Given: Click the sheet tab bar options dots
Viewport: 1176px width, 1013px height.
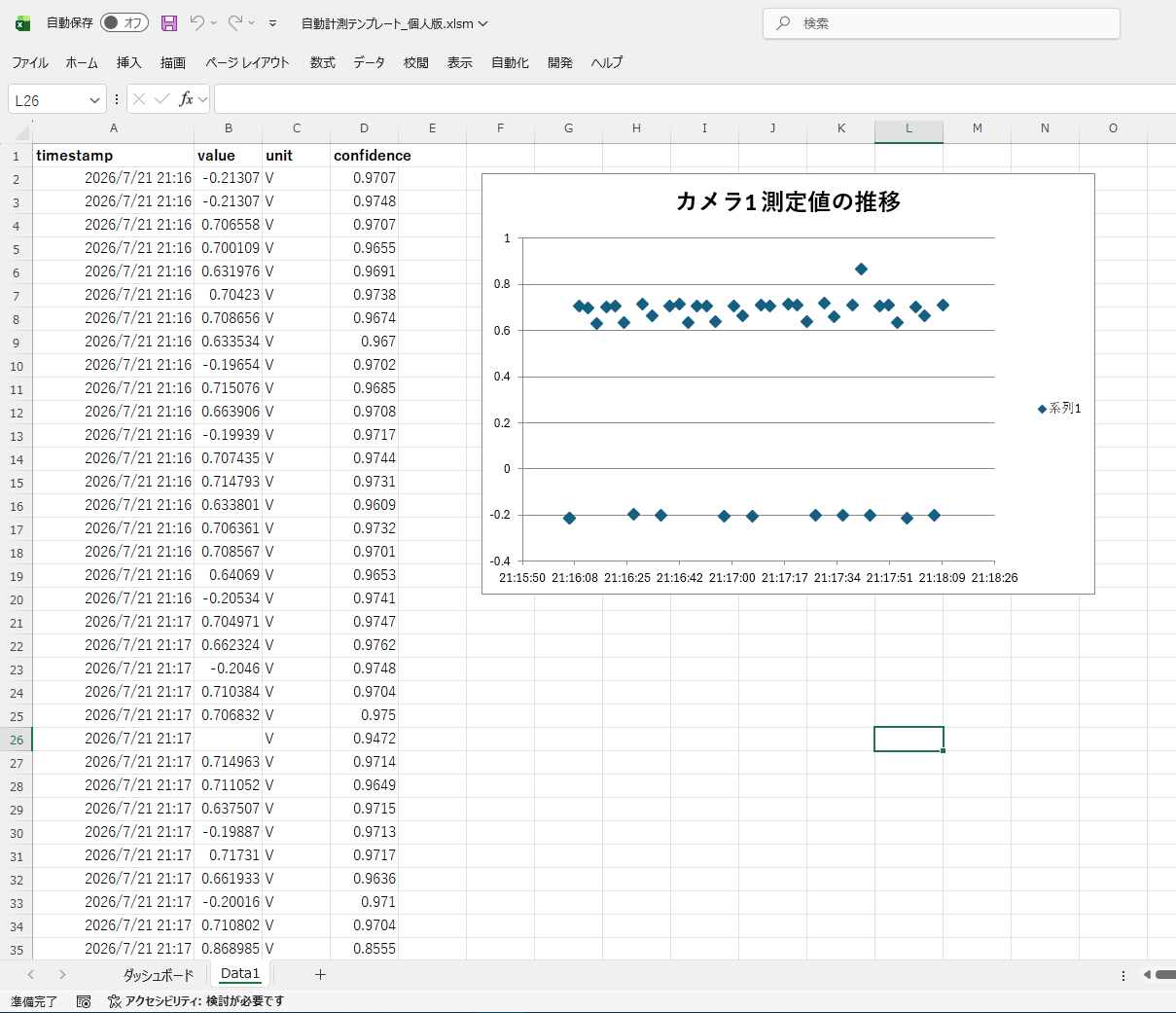Looking at the screenshot, I should [1123, 975].
